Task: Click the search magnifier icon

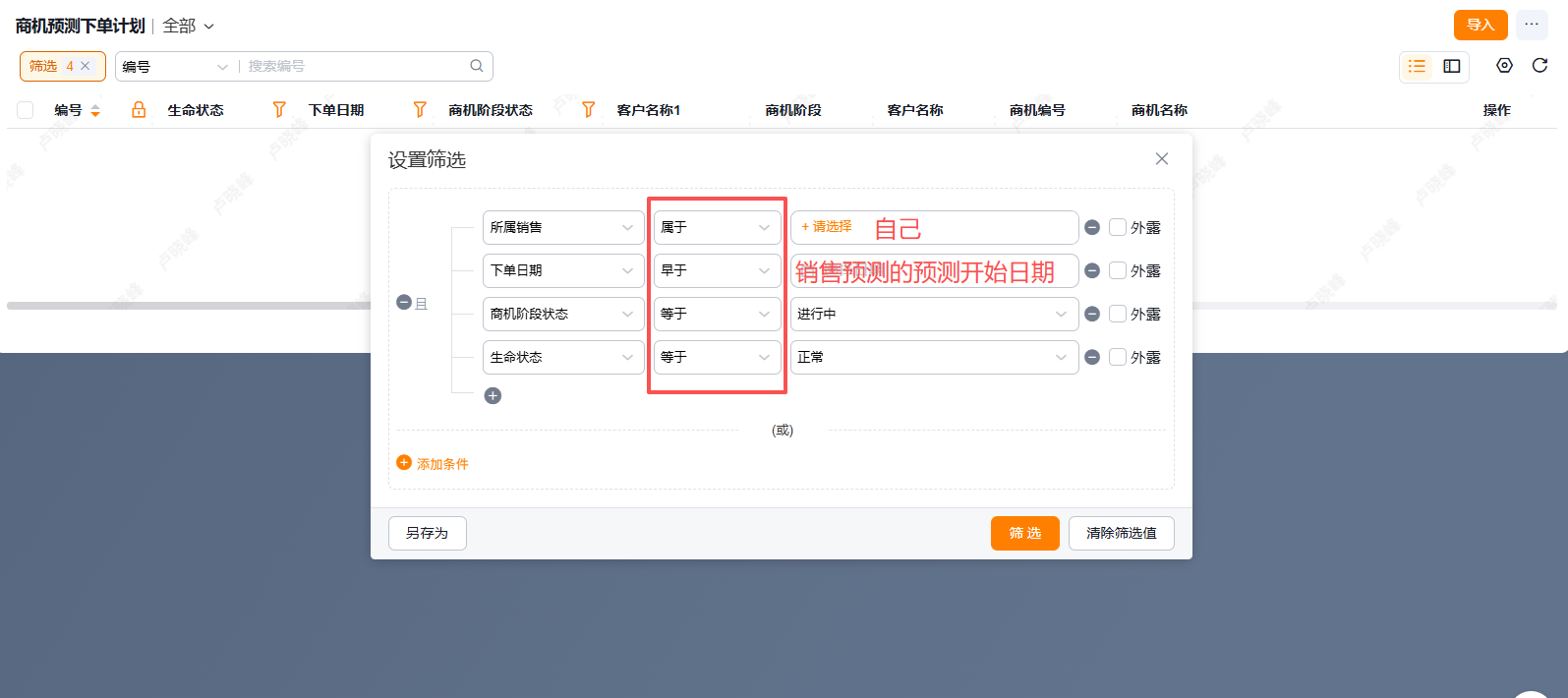Action: coord(477,66)
